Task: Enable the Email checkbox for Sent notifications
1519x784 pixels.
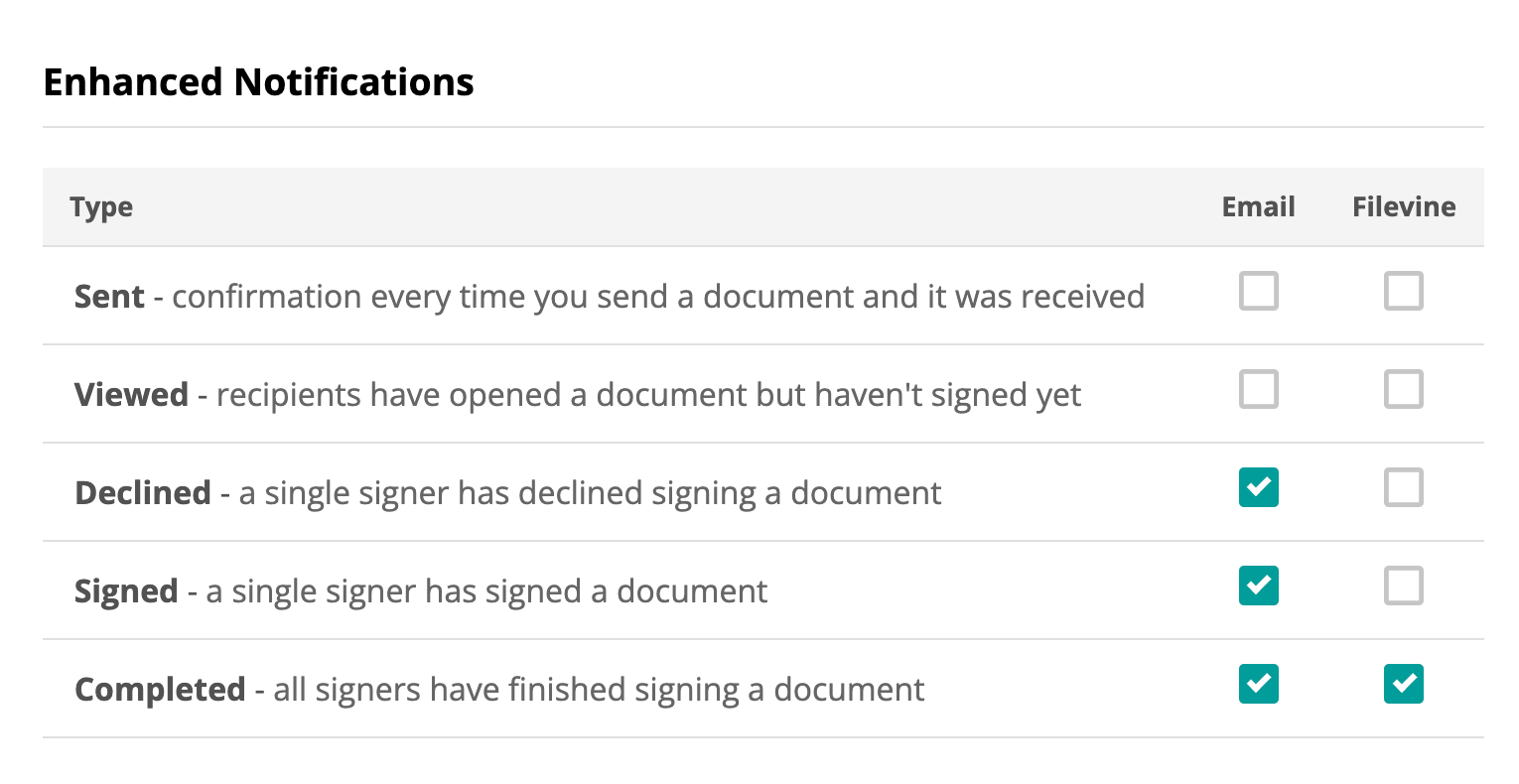Action: pyautogui.click(x=1258, y=292)
